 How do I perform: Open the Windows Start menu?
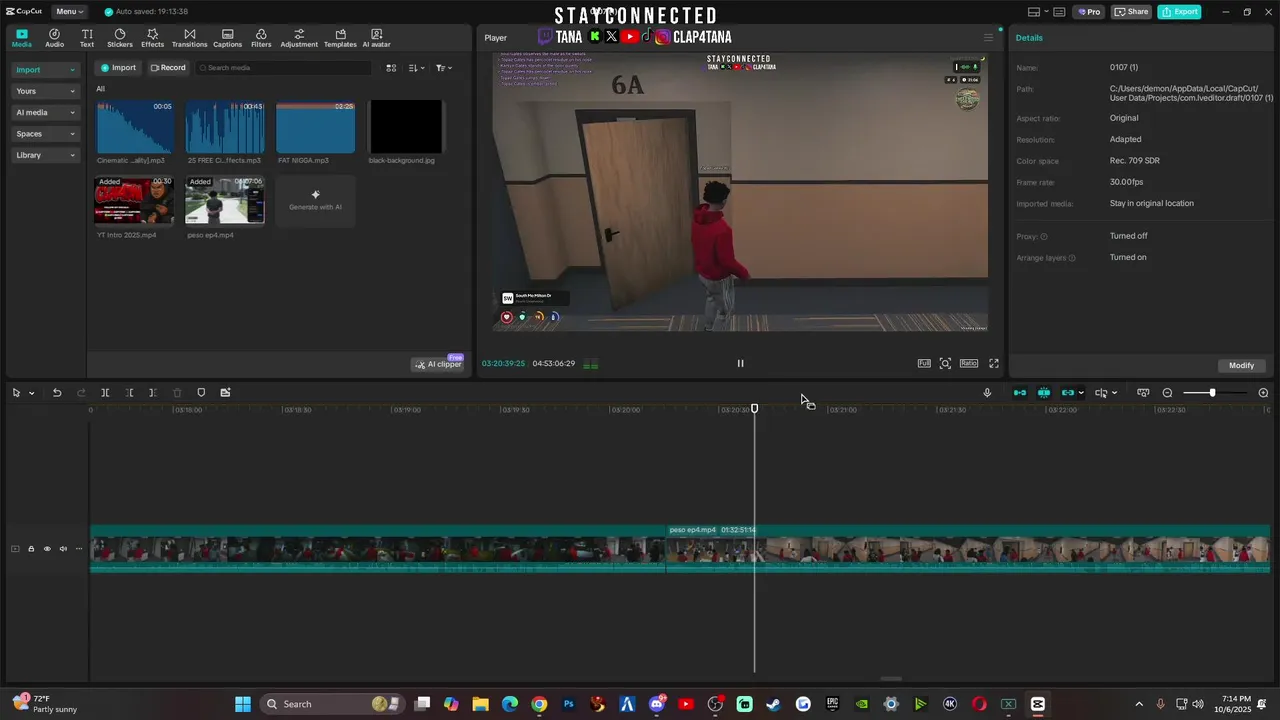pyautogui.click(x=243, y=704)
